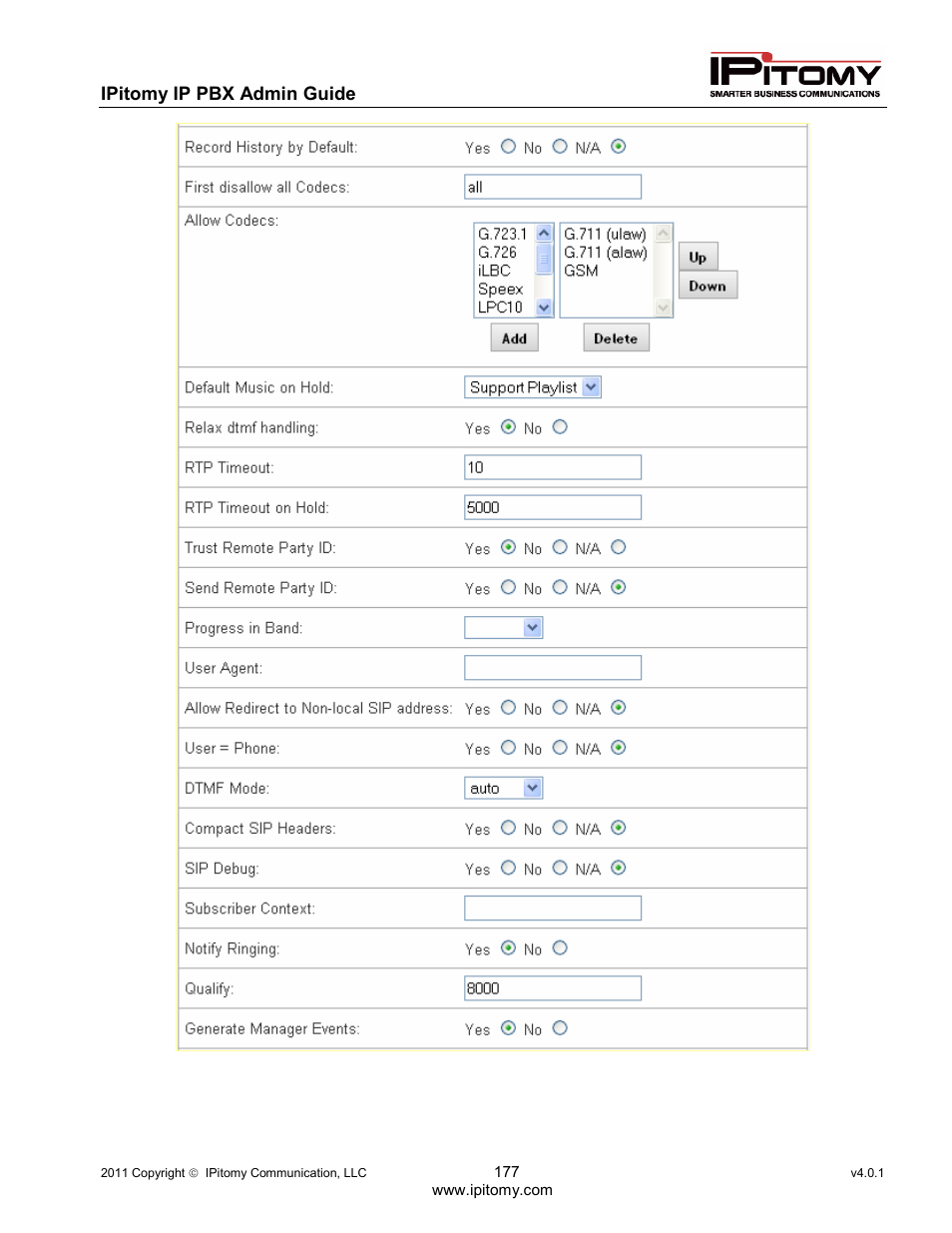Select Yes for Record History by Default
Image resolution: width=952 pixels, height=1233 pixels.
pos(509,147)
